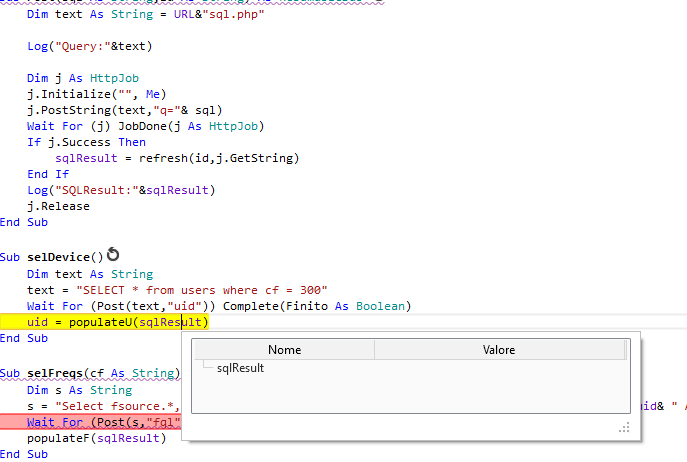Click the line sqlResult = refresh(id,j.GetString)
Viewport: 687px width, 462px height.
177,158
